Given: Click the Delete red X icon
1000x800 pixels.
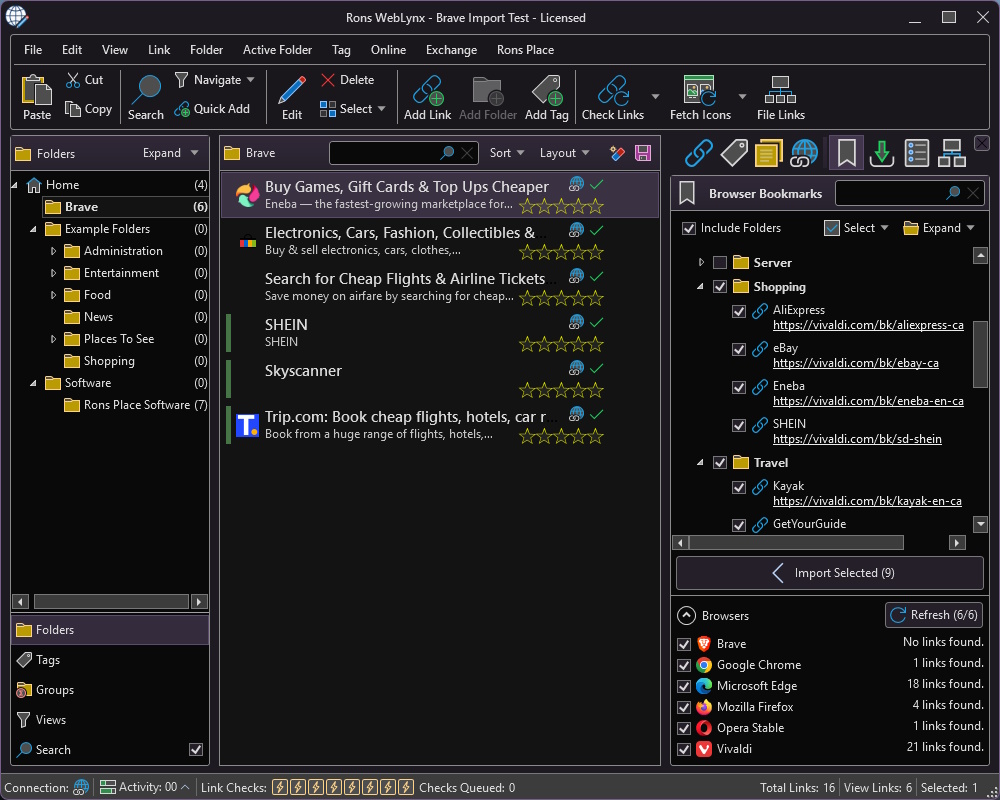Looking at the screenshot, I should click(x=328, y=80).
